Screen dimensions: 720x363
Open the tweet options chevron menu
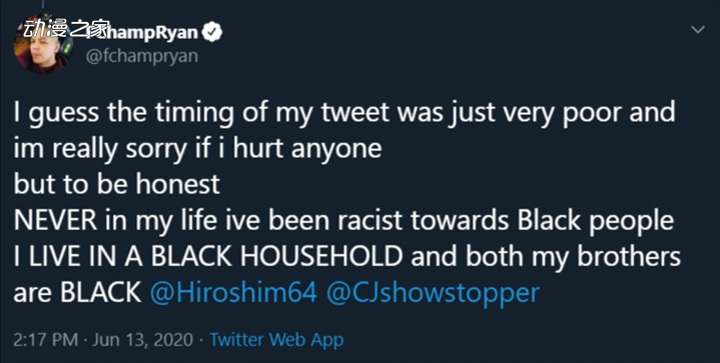tap(698, 30)
